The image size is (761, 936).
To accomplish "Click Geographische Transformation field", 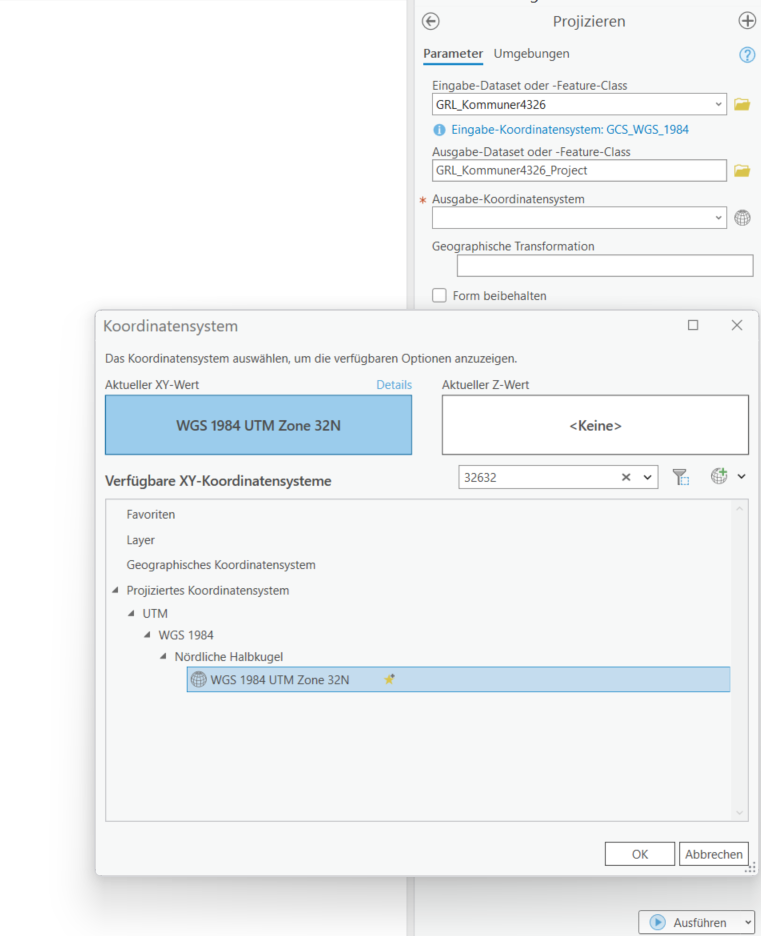I will click(x=605, y=266).
